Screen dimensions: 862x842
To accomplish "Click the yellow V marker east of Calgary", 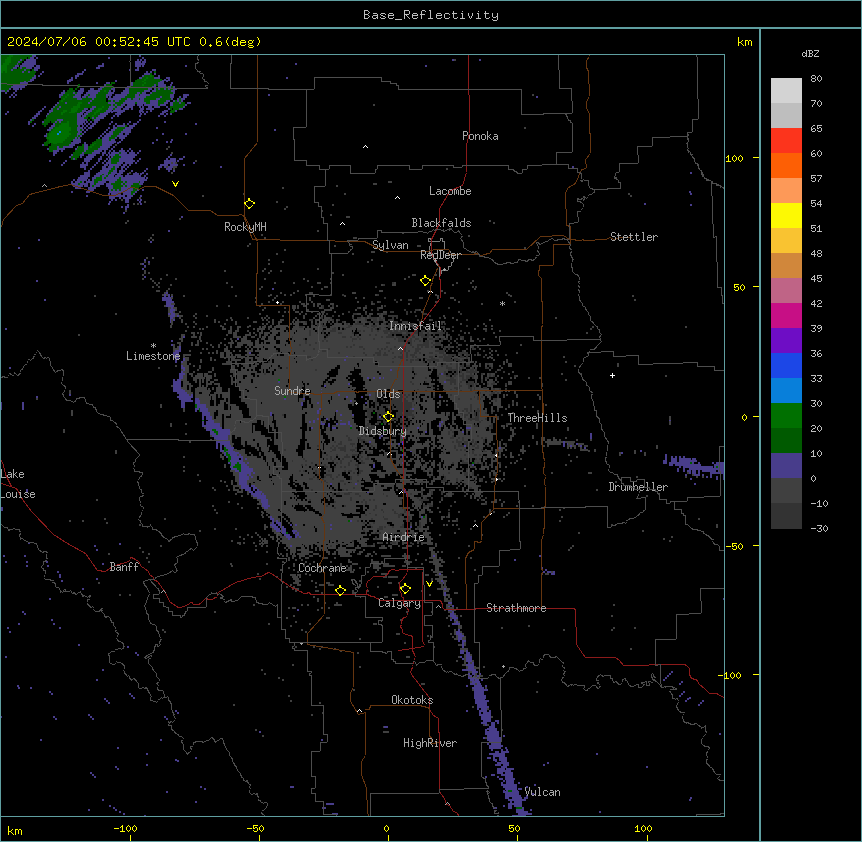I will click(x=429, y=584).
